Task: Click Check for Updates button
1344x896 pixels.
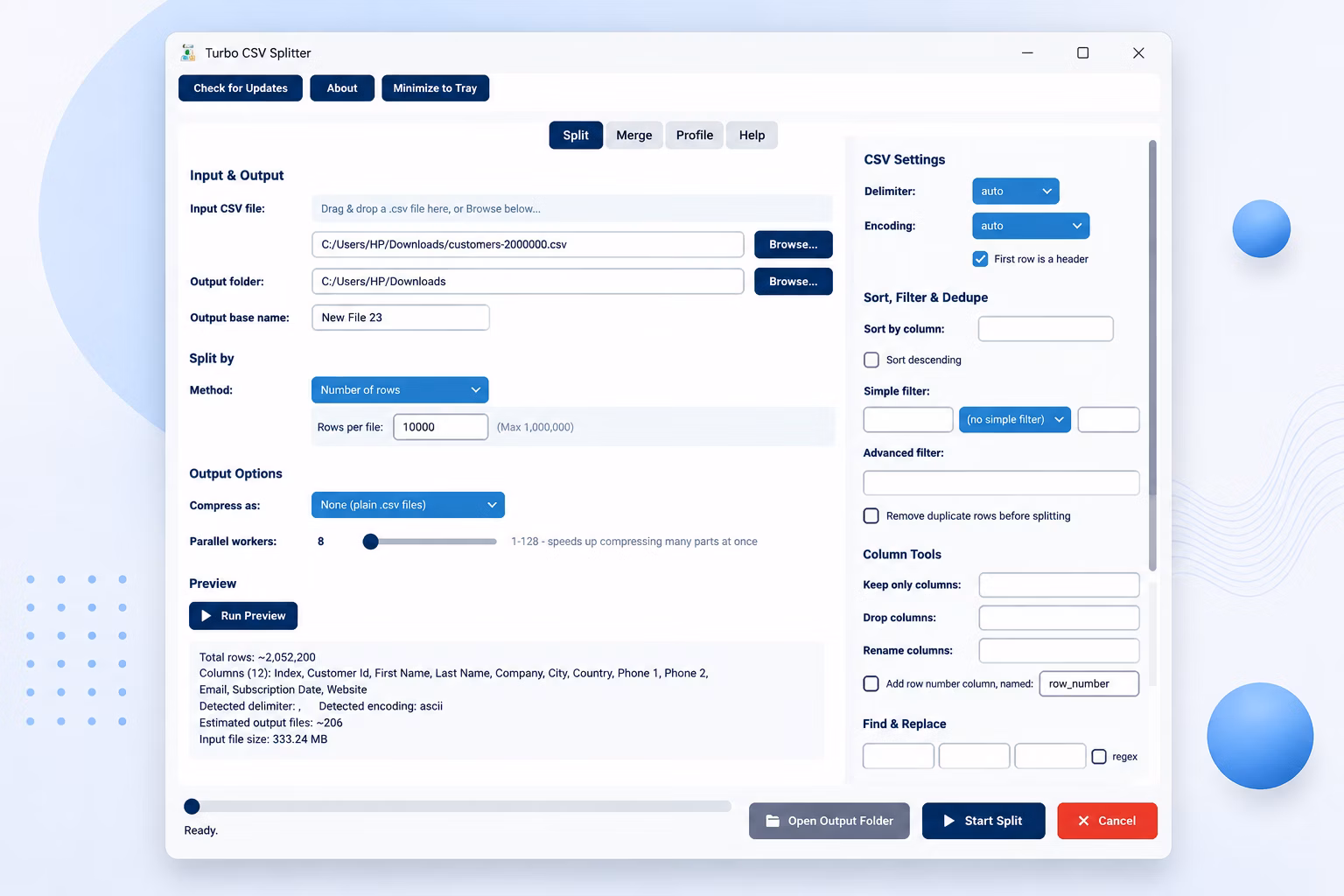Action: (x=241, y=88)
